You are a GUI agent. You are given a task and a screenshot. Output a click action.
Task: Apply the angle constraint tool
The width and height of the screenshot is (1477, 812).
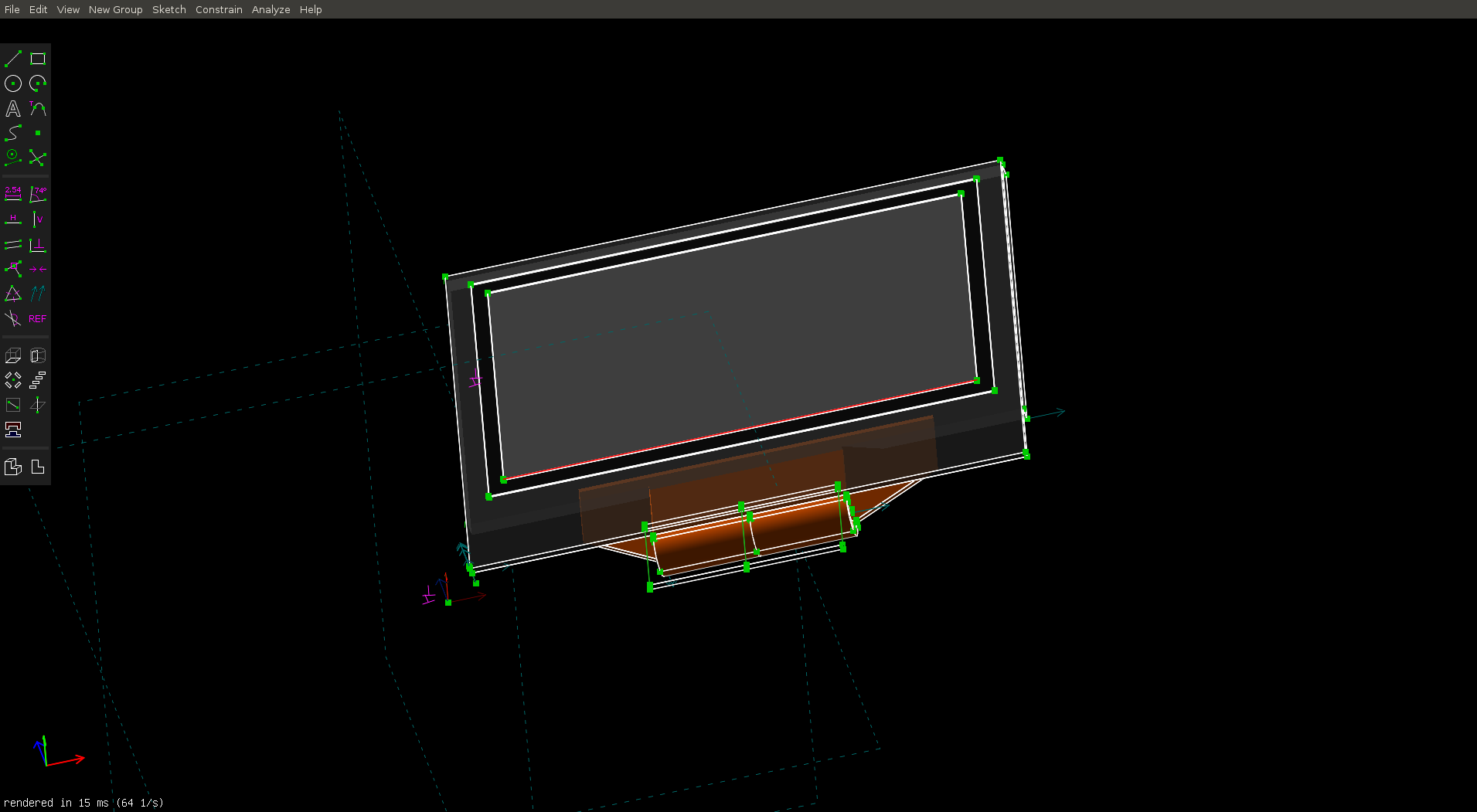point(38,194)
